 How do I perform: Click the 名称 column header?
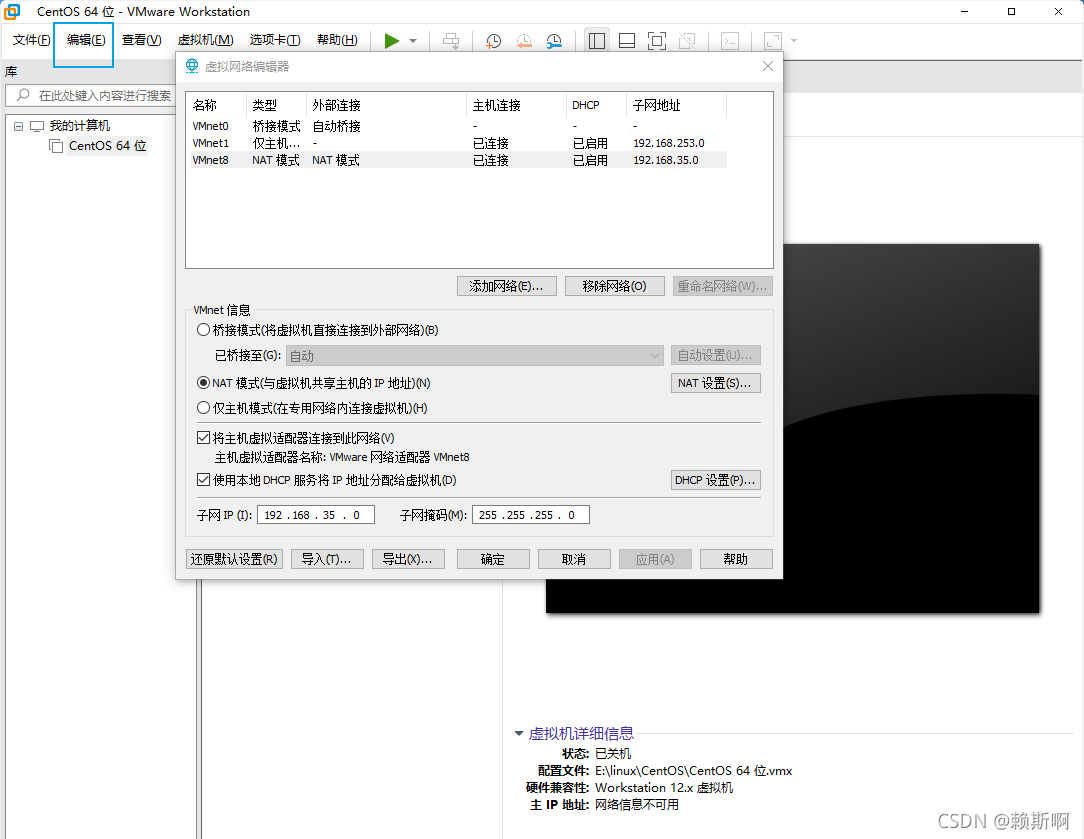coord(218,105)
